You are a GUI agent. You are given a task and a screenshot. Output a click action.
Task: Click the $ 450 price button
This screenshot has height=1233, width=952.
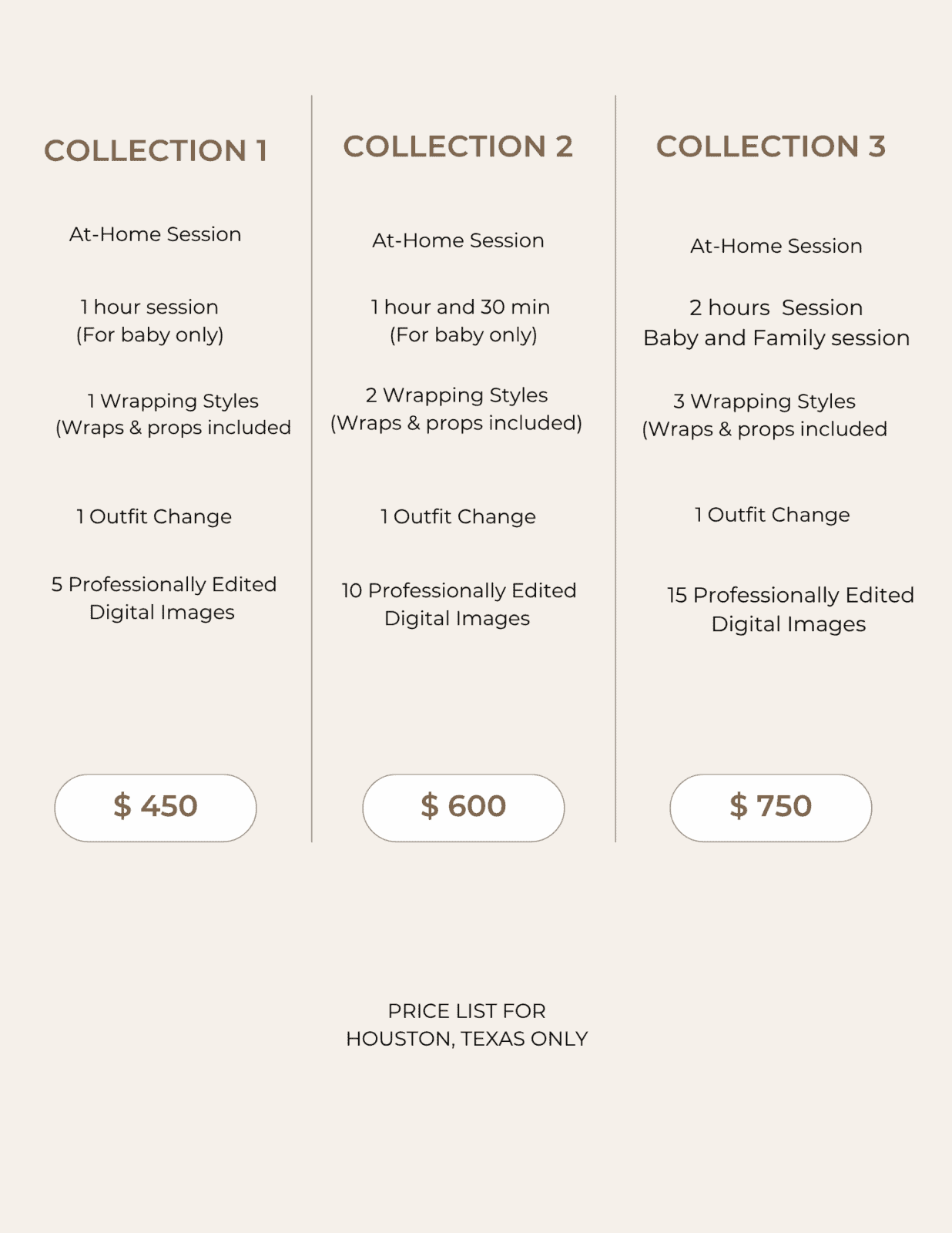pyautogui.click(x=156, y=807)
